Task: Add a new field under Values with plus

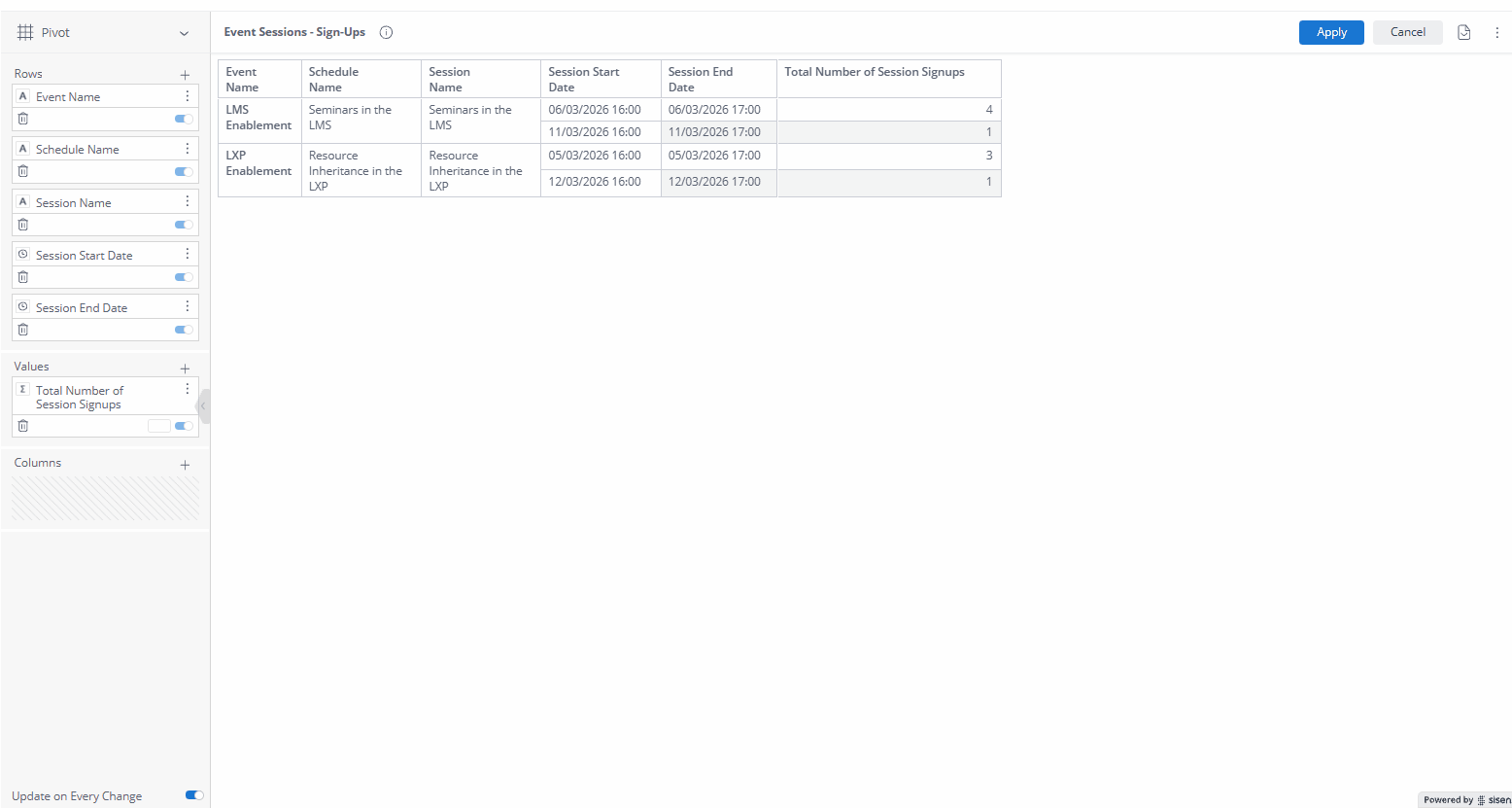Action: click(x=185, y=368)
